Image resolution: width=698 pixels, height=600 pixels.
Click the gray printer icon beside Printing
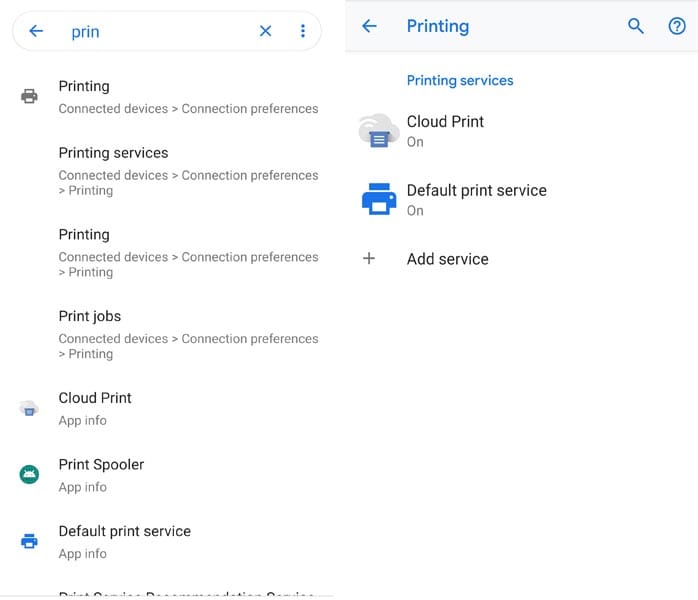[29, 96]
